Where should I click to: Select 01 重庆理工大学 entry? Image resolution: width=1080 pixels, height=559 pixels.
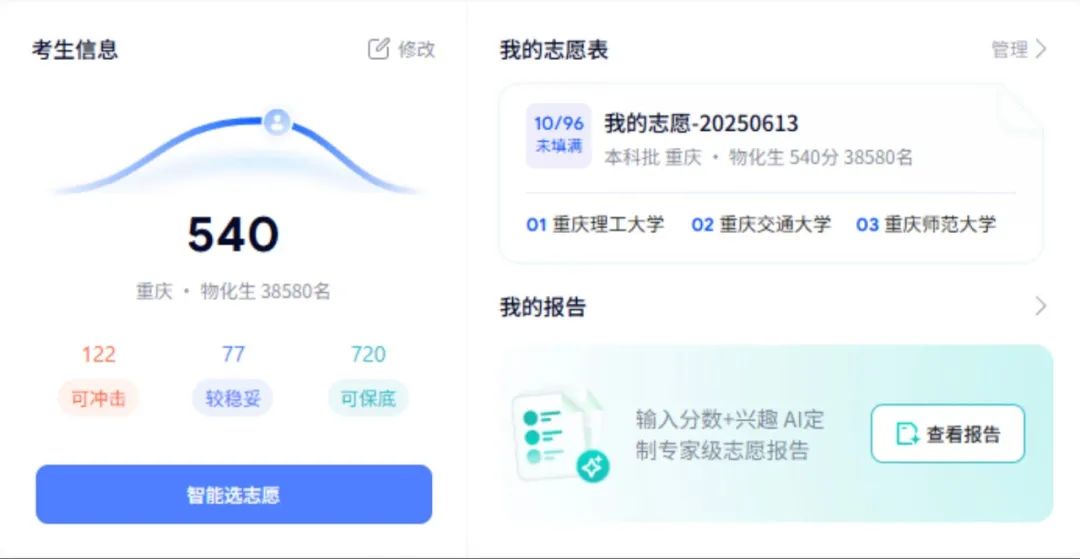click(595, 224)
